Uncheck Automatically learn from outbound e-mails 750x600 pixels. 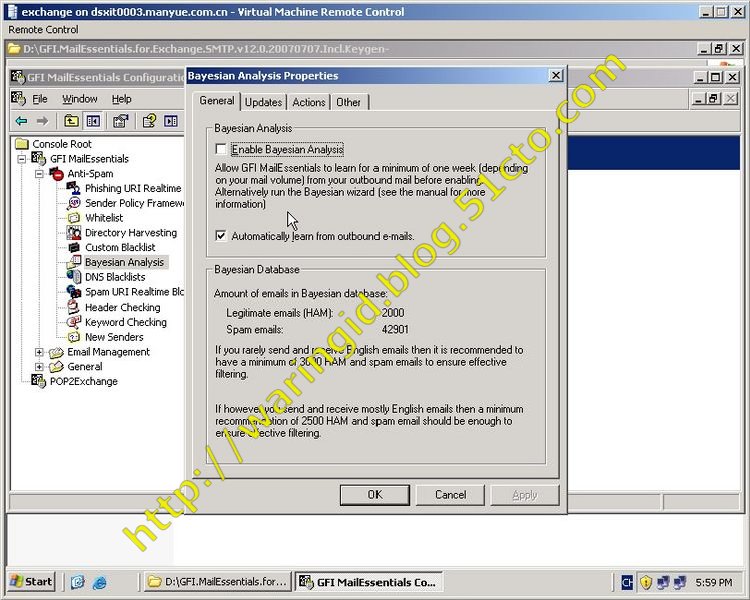coord(221,236)
